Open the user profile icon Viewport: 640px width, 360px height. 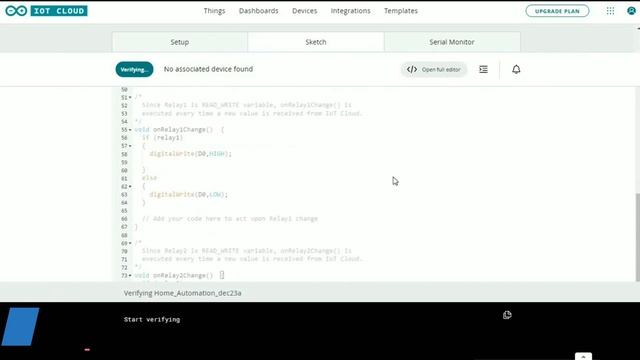631,11
